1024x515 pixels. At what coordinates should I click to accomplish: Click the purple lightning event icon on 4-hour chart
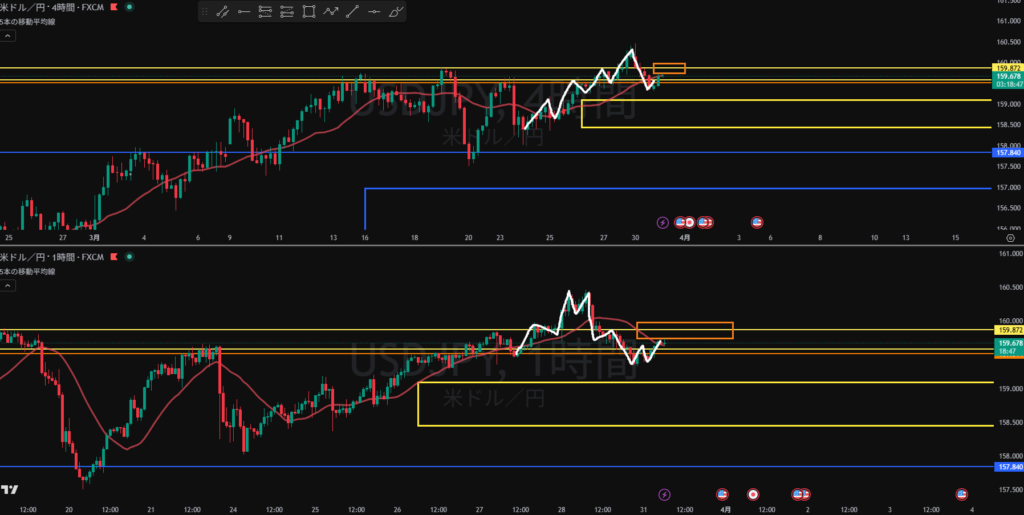662,222
